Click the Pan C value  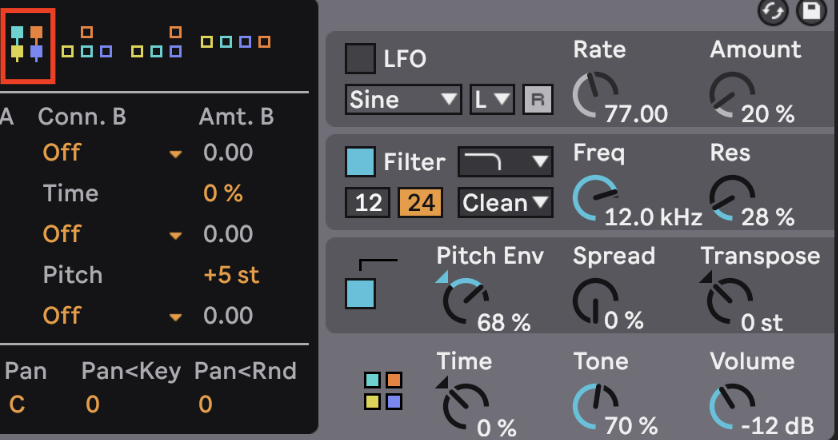click(x=17, y=405)
